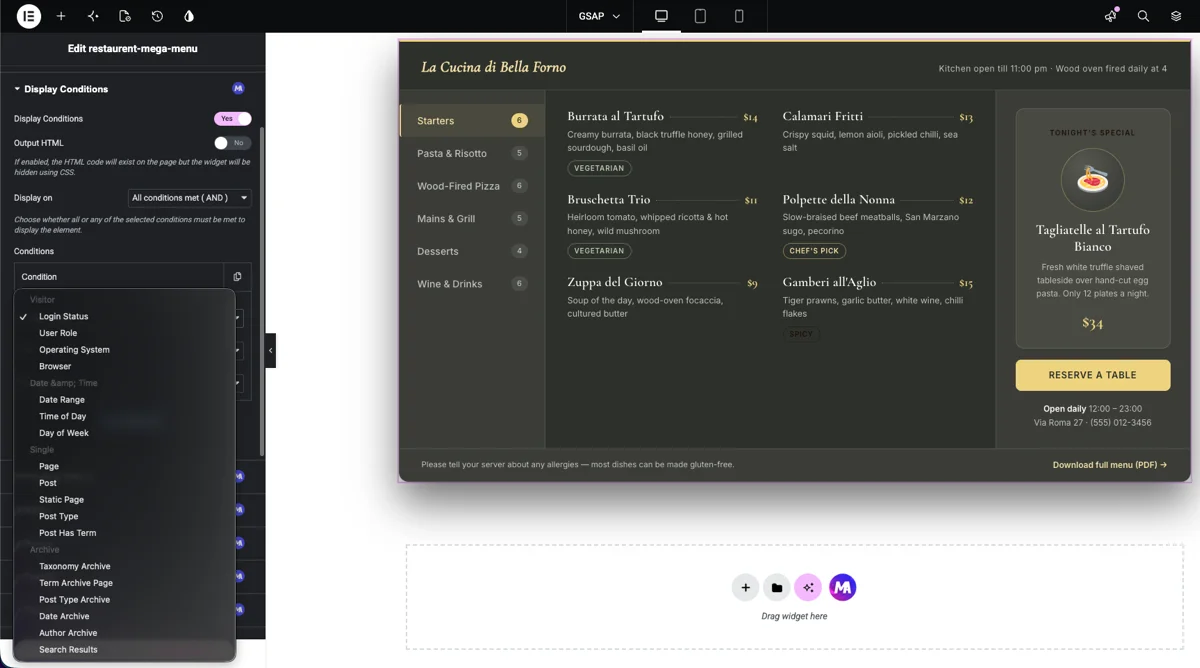
Task: Open the Display on conditions dropdown
Action: point(190,198)
